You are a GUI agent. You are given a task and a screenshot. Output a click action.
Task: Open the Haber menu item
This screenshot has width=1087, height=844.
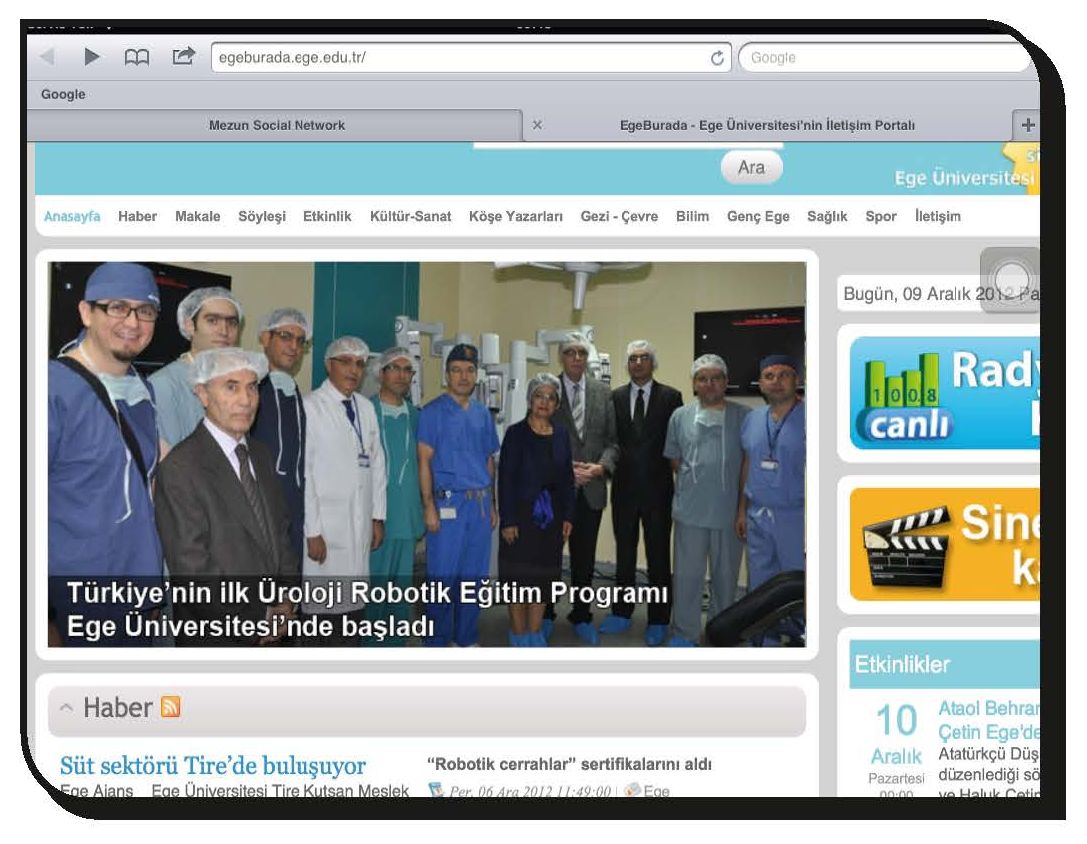[x=137, y=216]
